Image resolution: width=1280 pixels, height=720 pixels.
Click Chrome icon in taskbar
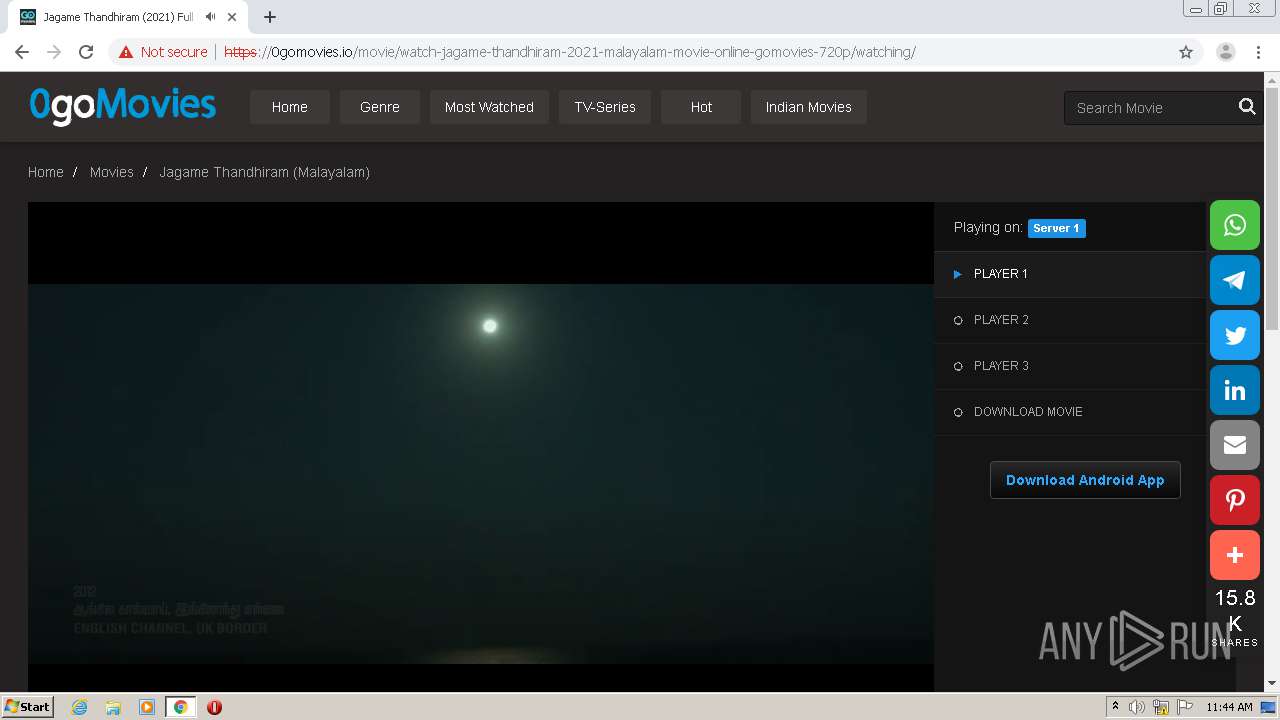181,707
